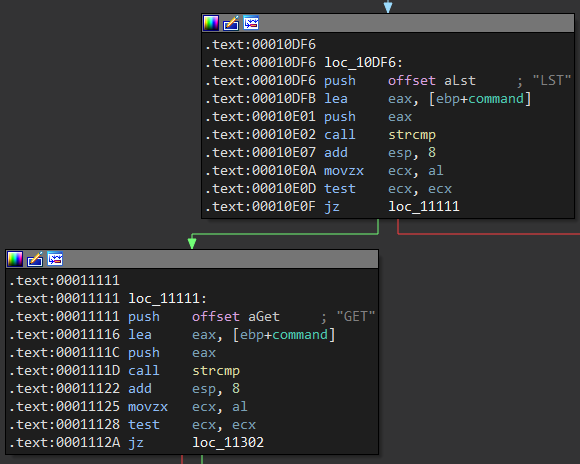The height and width of the screenshot is (464, 580).
Task: Click jump target loc_11302
Action: (228, 443)
